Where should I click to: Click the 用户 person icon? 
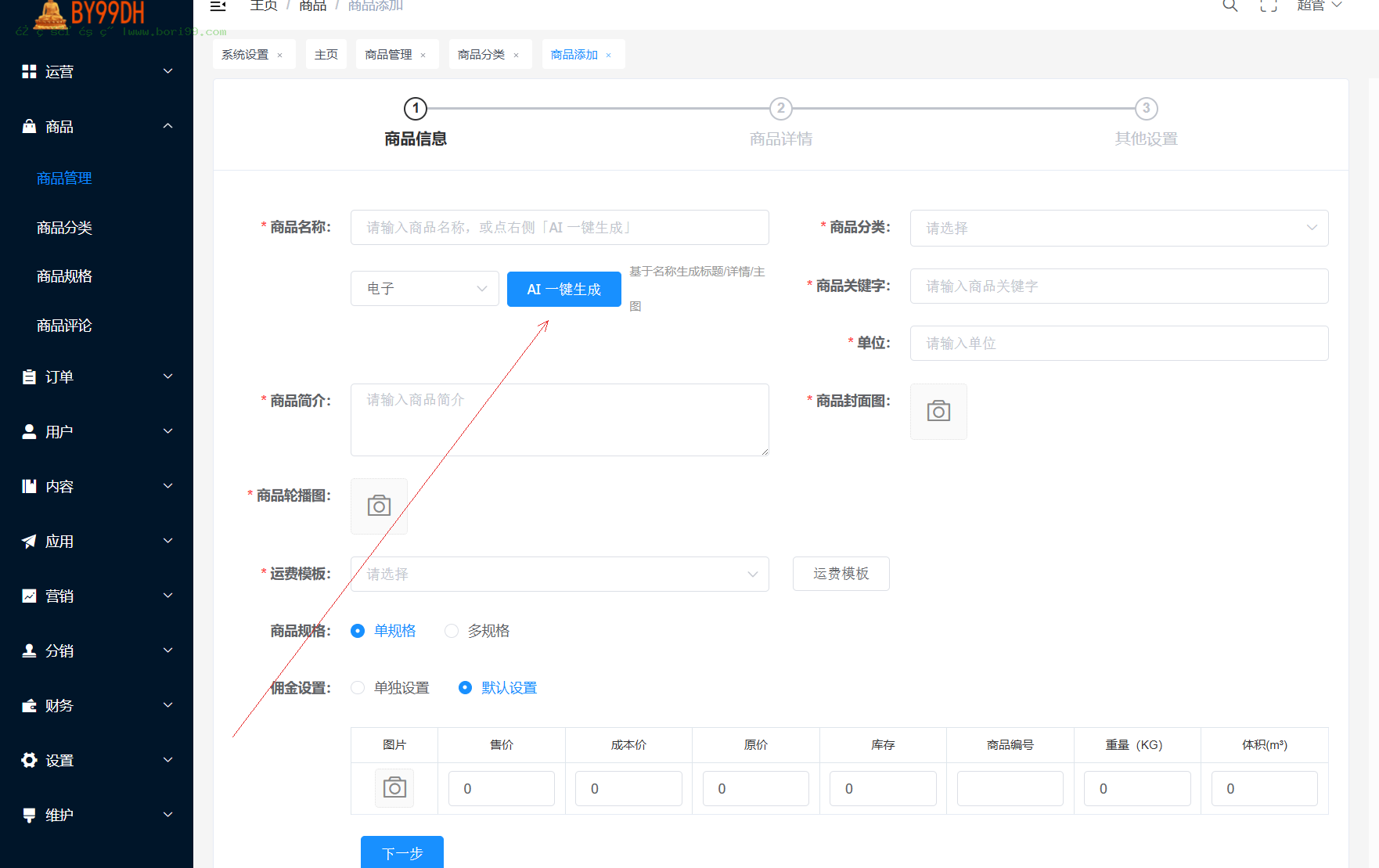29,432
